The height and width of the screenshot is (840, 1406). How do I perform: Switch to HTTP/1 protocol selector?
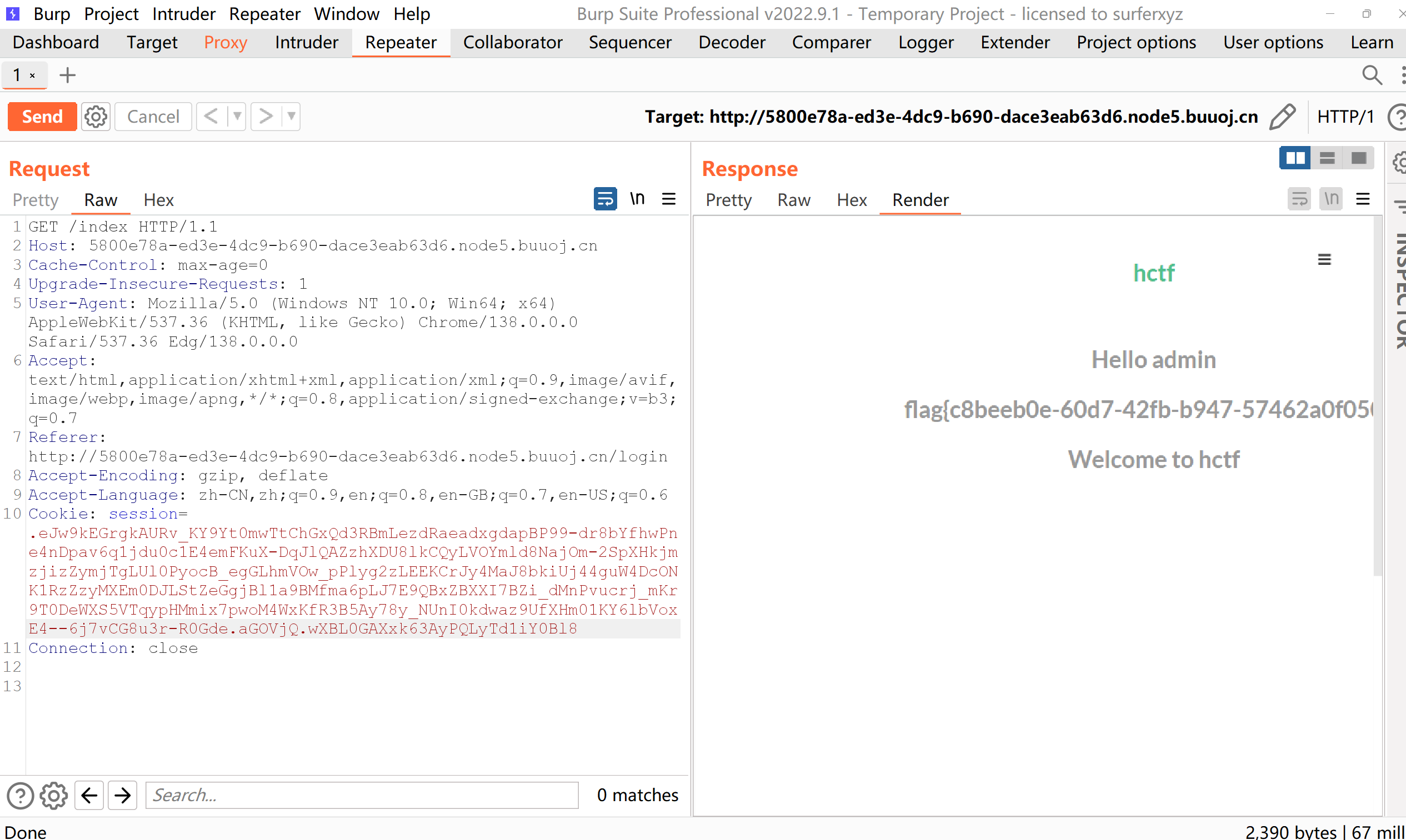1345,117
